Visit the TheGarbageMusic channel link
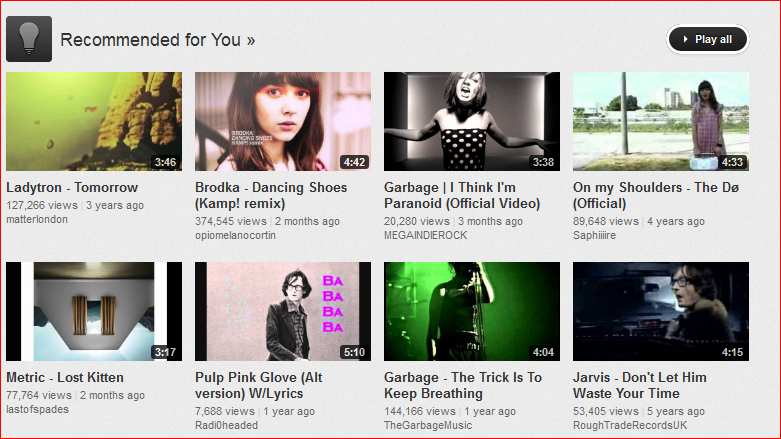This screenshot has width=781, height=439. click(428, 425)
